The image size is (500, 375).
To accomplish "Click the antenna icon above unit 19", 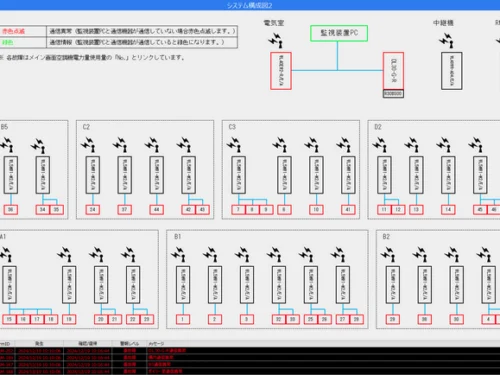I will 65,254.
